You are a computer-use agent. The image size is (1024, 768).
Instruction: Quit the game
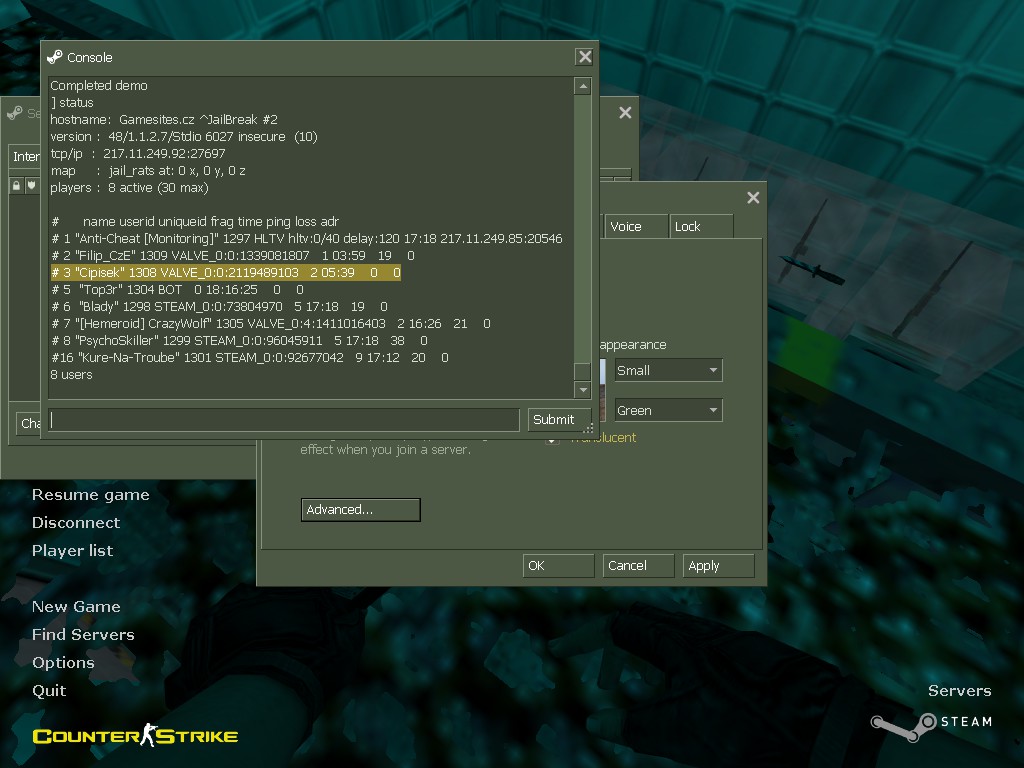[x=49, y=691]
